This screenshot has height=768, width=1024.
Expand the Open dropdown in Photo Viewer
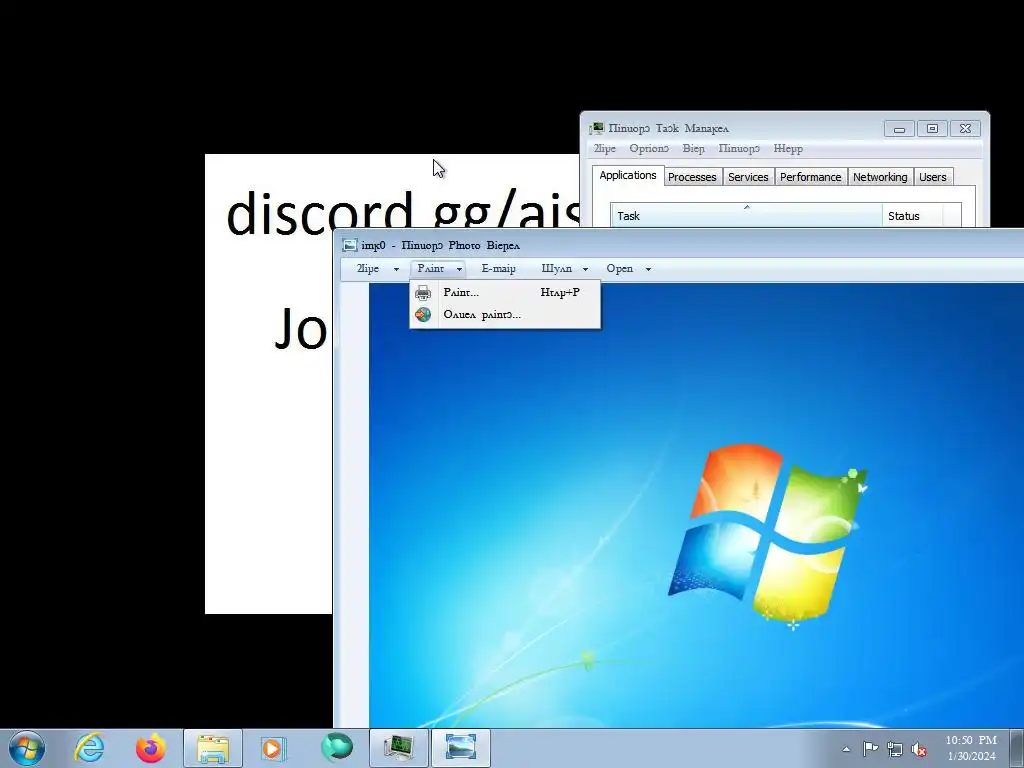pyautogui.click(x=628, y=268)
